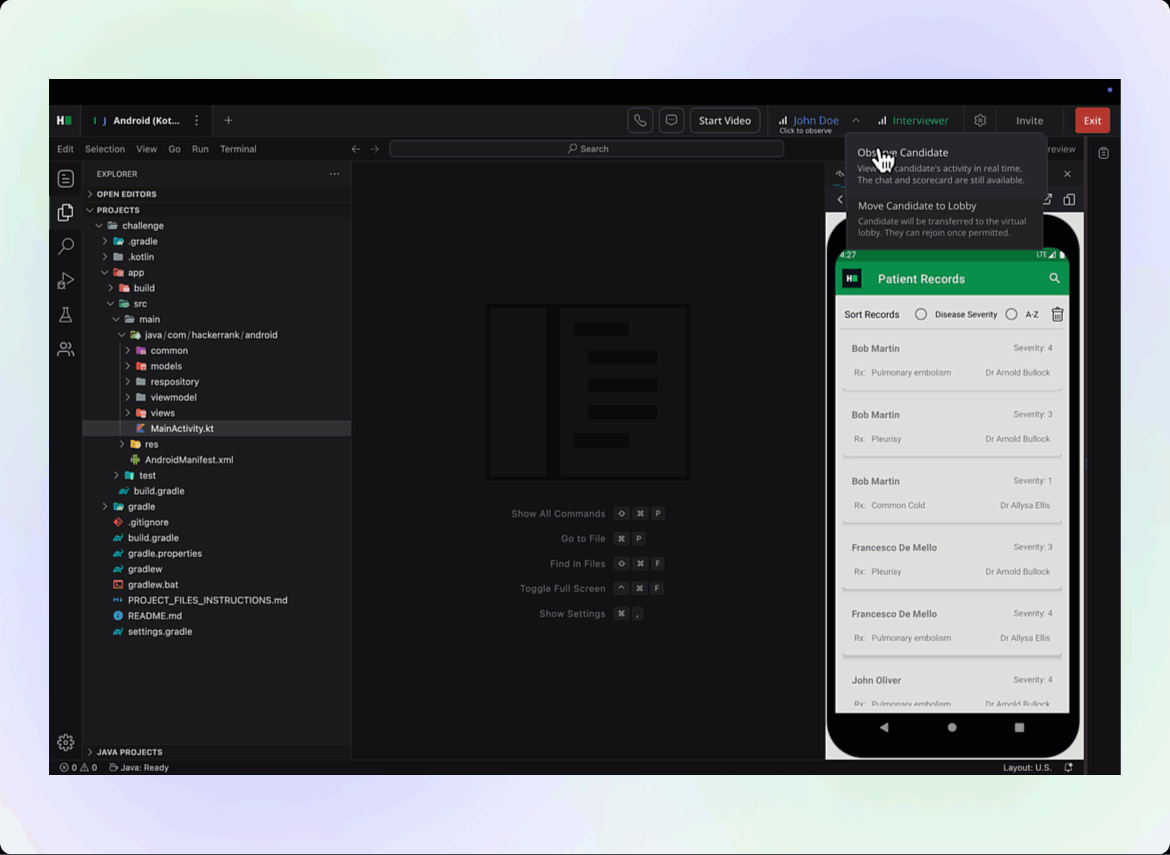1170x855 pixels.
Task: Click John Doe to observe
Action: click(x=809, y=123)
